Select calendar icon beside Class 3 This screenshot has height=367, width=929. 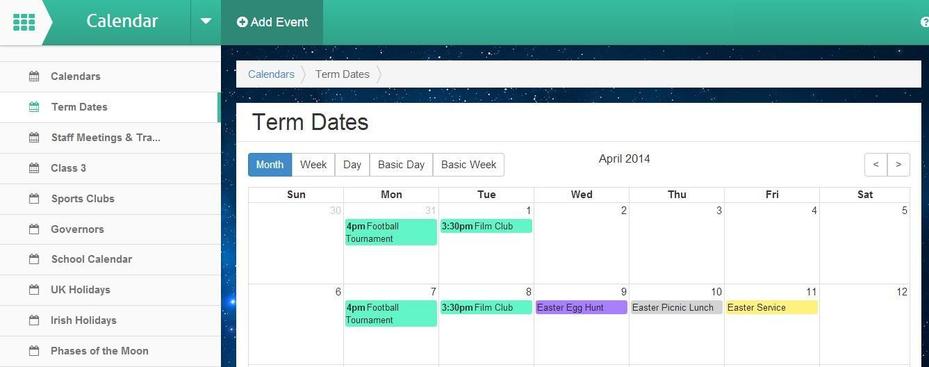(x=34, y=168)
